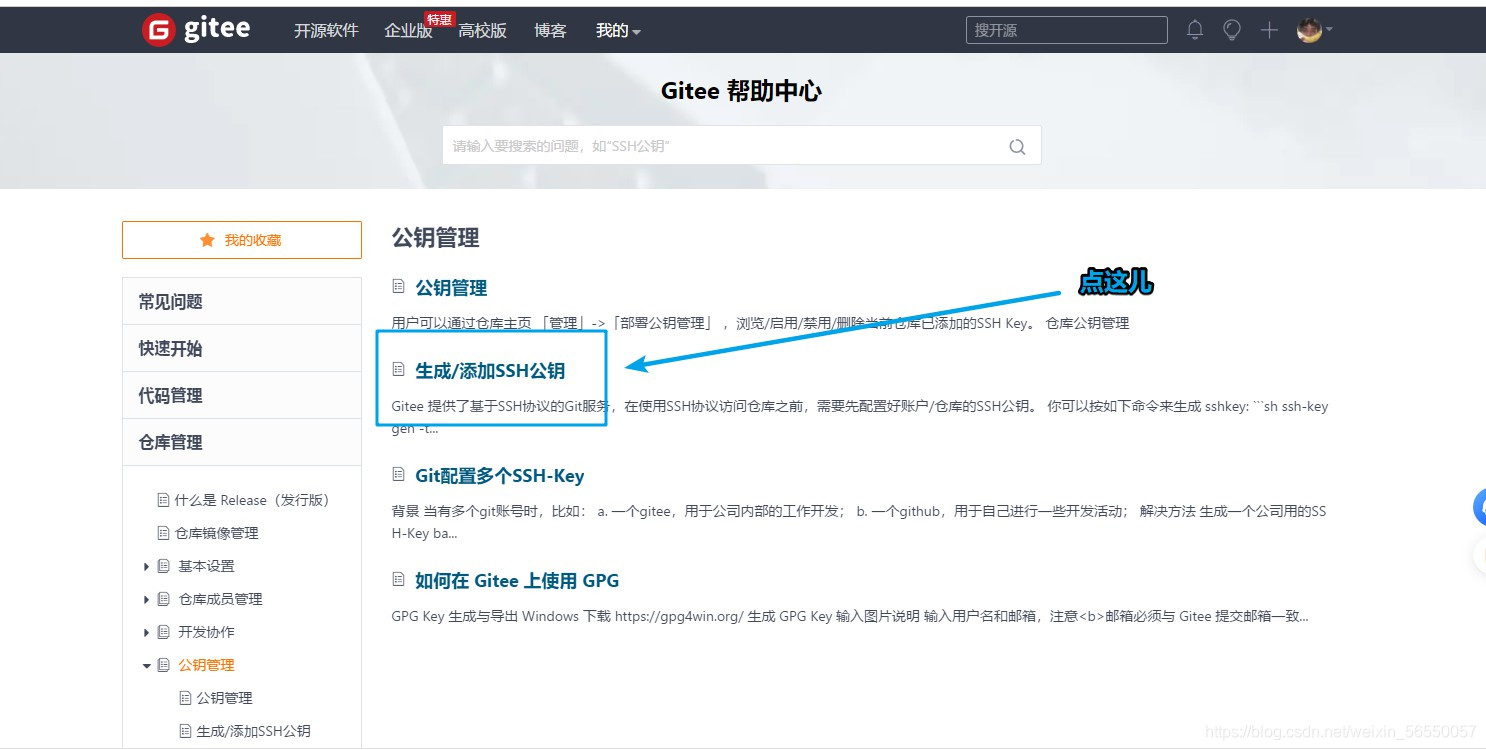The height and width of the screenshot is (750, 1486).
Task: Open the 如何在 Gitee 上使用 GPG article
Action: (x=517, y=581)
